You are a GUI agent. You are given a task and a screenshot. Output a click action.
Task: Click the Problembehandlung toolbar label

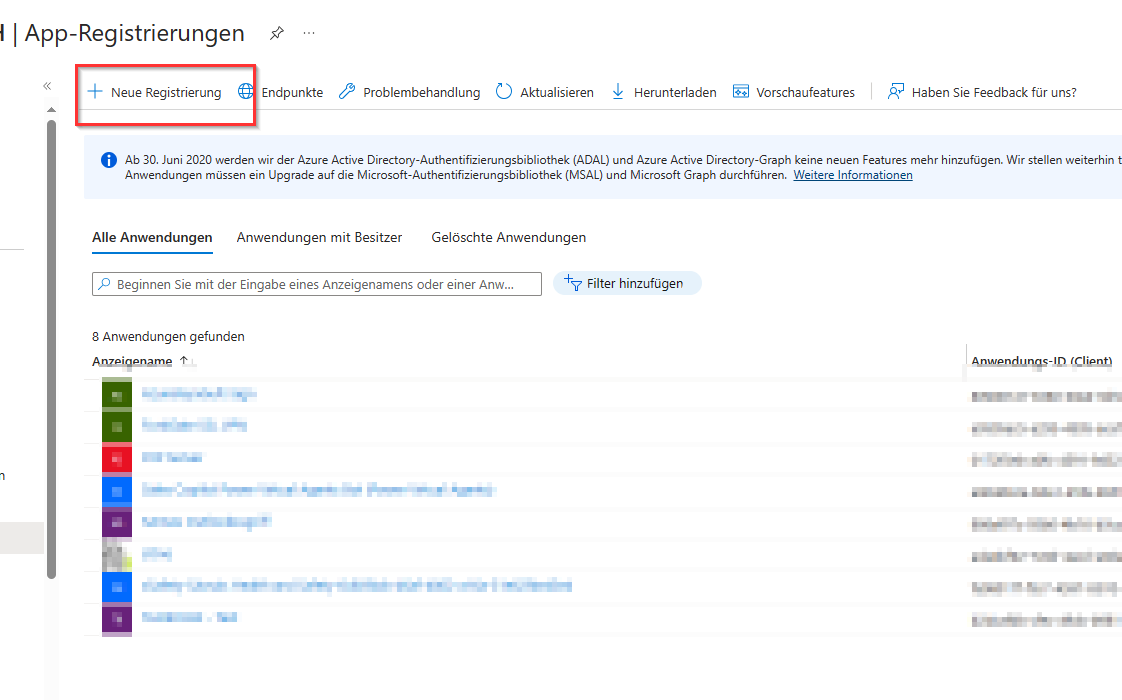coord(421,92)
